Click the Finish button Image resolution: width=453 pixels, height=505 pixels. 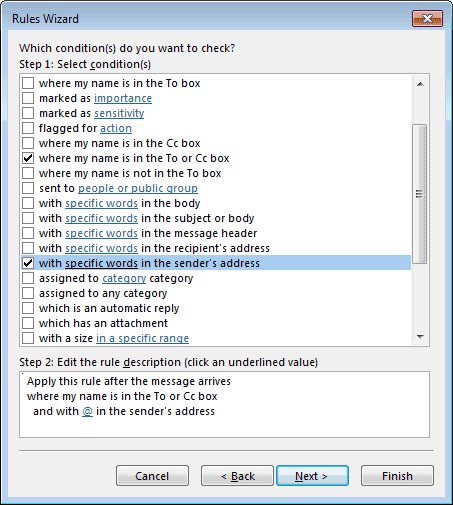click(397, 476)
